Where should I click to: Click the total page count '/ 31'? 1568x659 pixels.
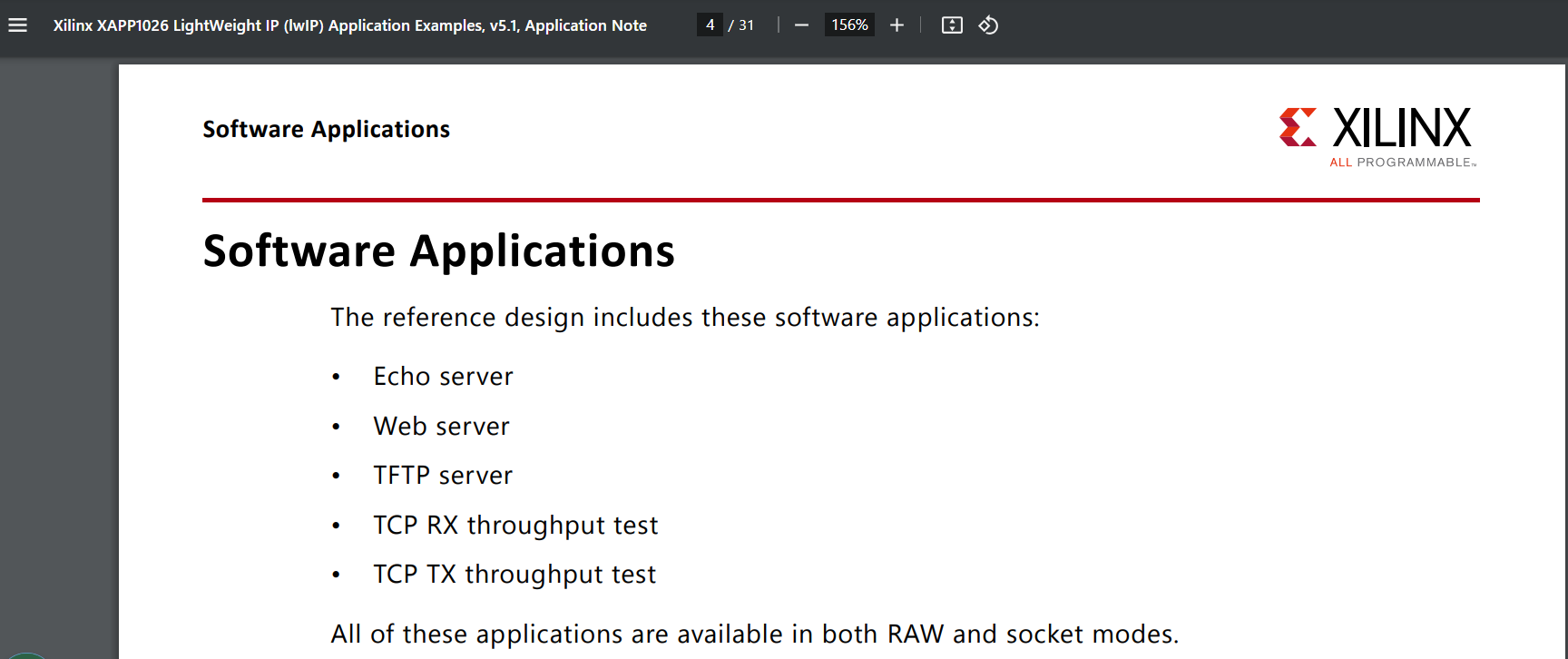(x=741, y=25)
